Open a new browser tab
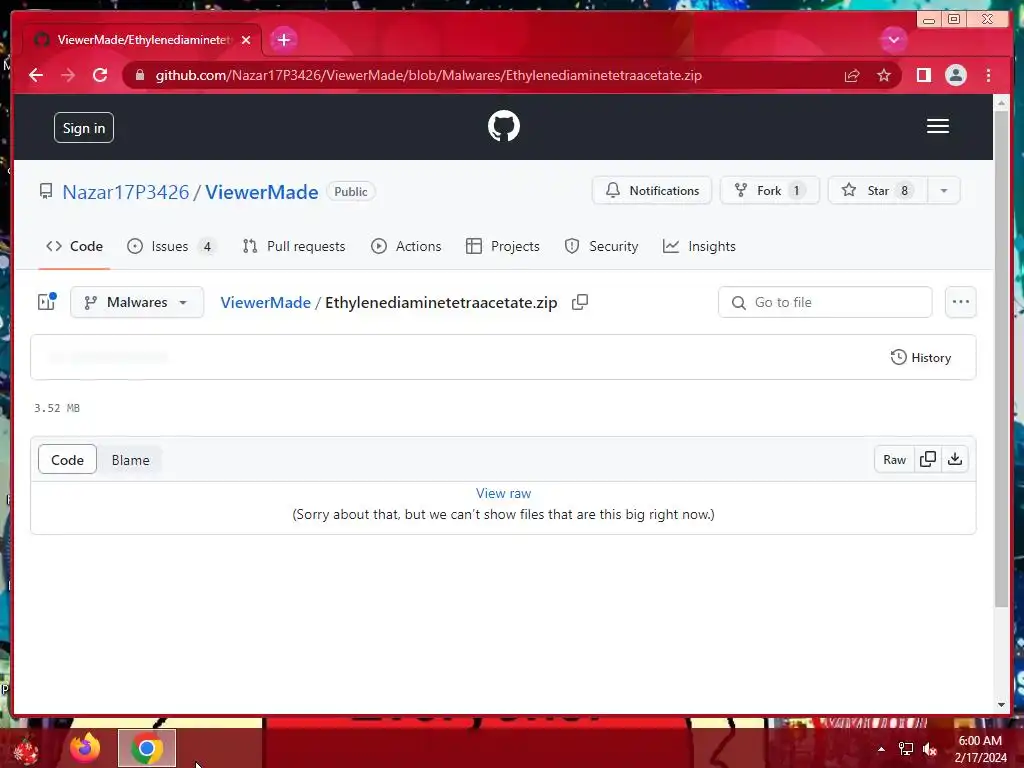Screen dimensions: 1024x768 (283, 40)
